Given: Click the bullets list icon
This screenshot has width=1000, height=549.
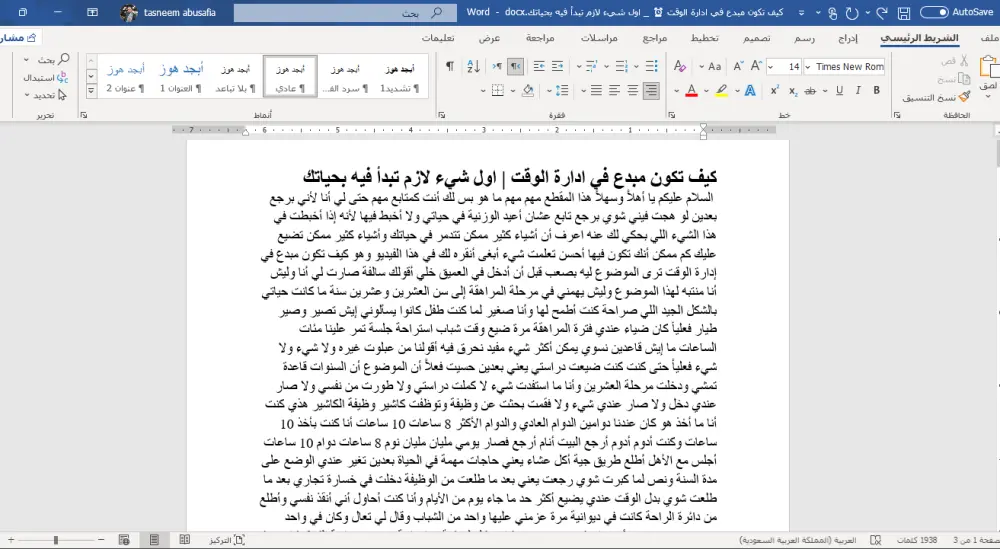Looking at the screenshot, I should 651,66.
